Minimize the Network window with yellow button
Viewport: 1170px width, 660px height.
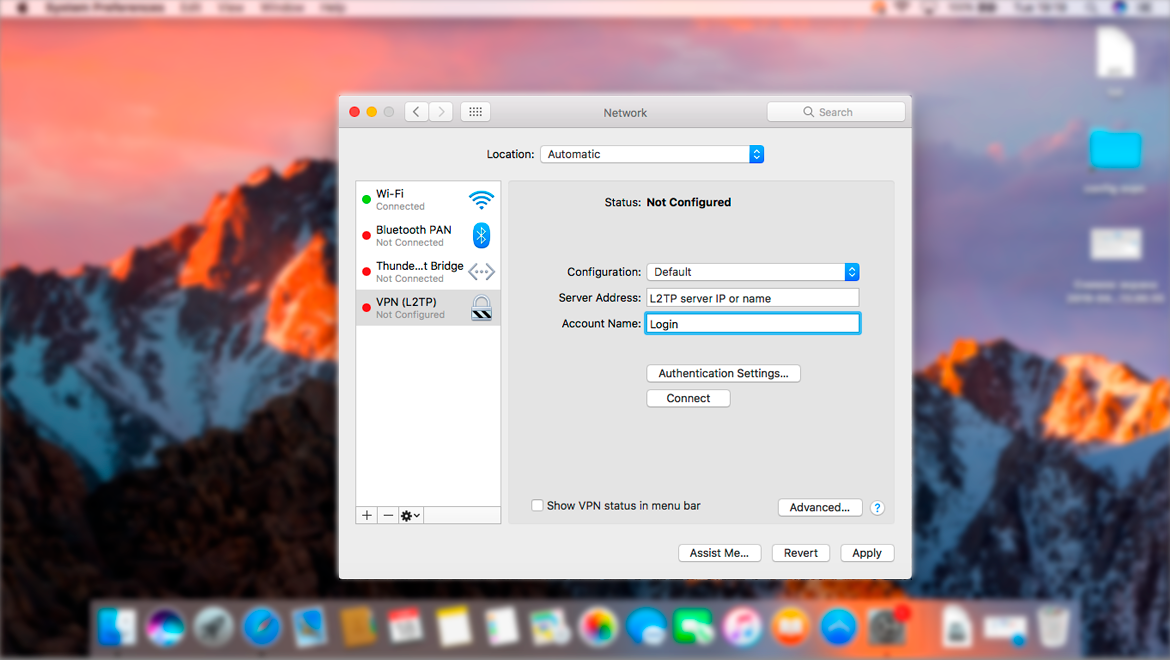tap(372, 112)
